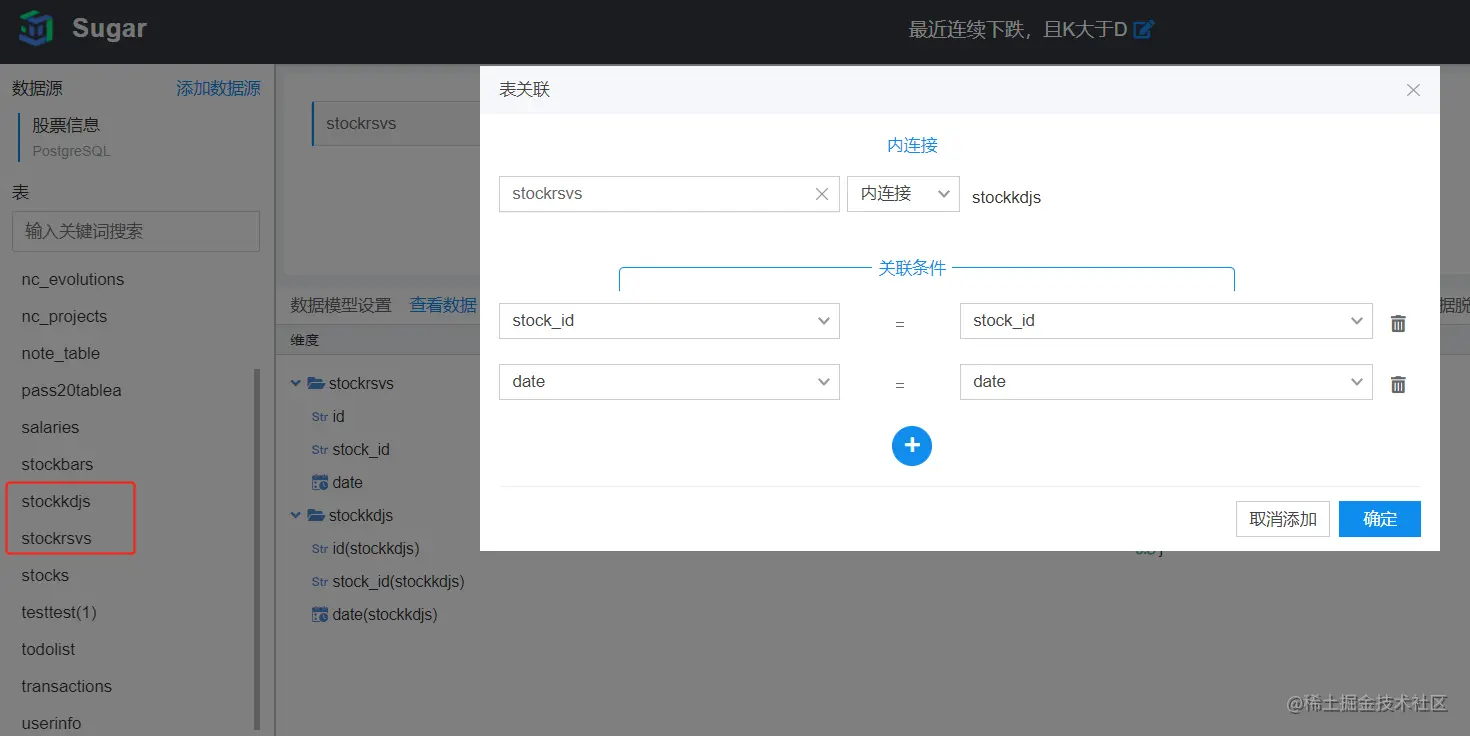Select date(stockkdjs) dimension field

(385, 615)
